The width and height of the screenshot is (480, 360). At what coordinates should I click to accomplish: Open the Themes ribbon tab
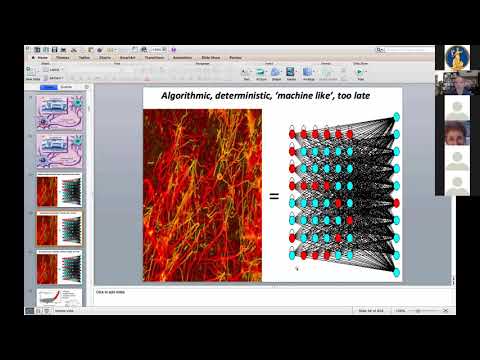[62, 58]
